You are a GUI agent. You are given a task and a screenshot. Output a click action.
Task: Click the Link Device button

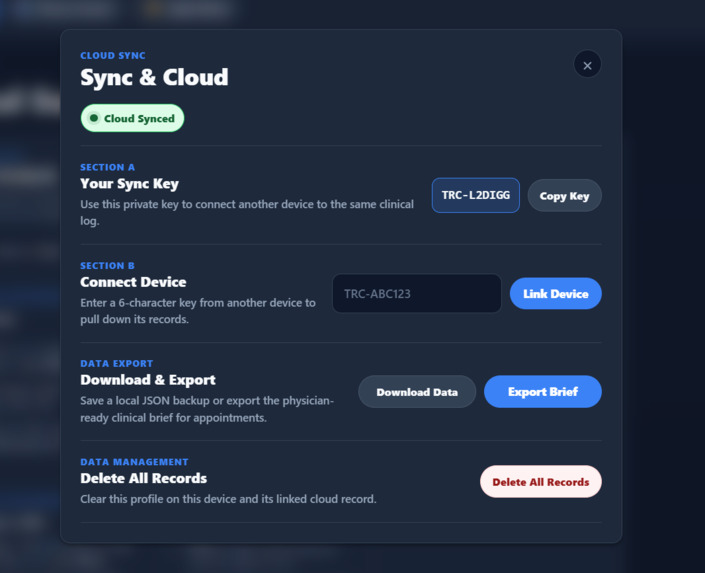[555, 294]
